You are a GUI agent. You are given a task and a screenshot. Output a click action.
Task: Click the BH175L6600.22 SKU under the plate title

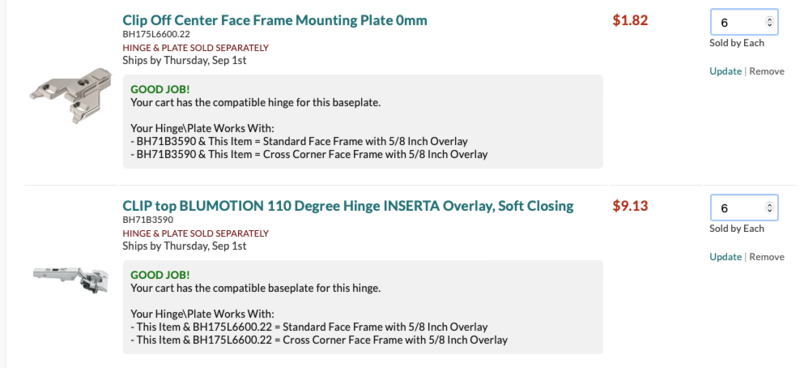156,35
